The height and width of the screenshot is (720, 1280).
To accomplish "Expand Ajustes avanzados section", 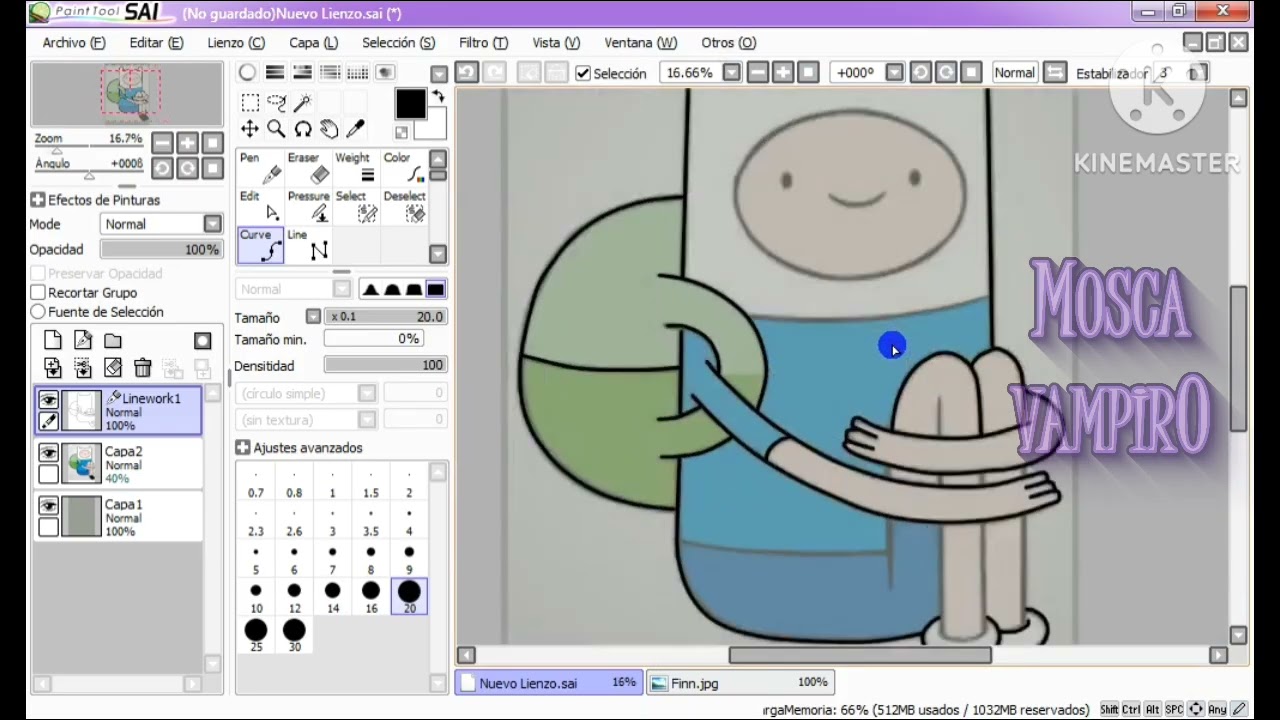I will pyautogui.click(x=243, y=448).
